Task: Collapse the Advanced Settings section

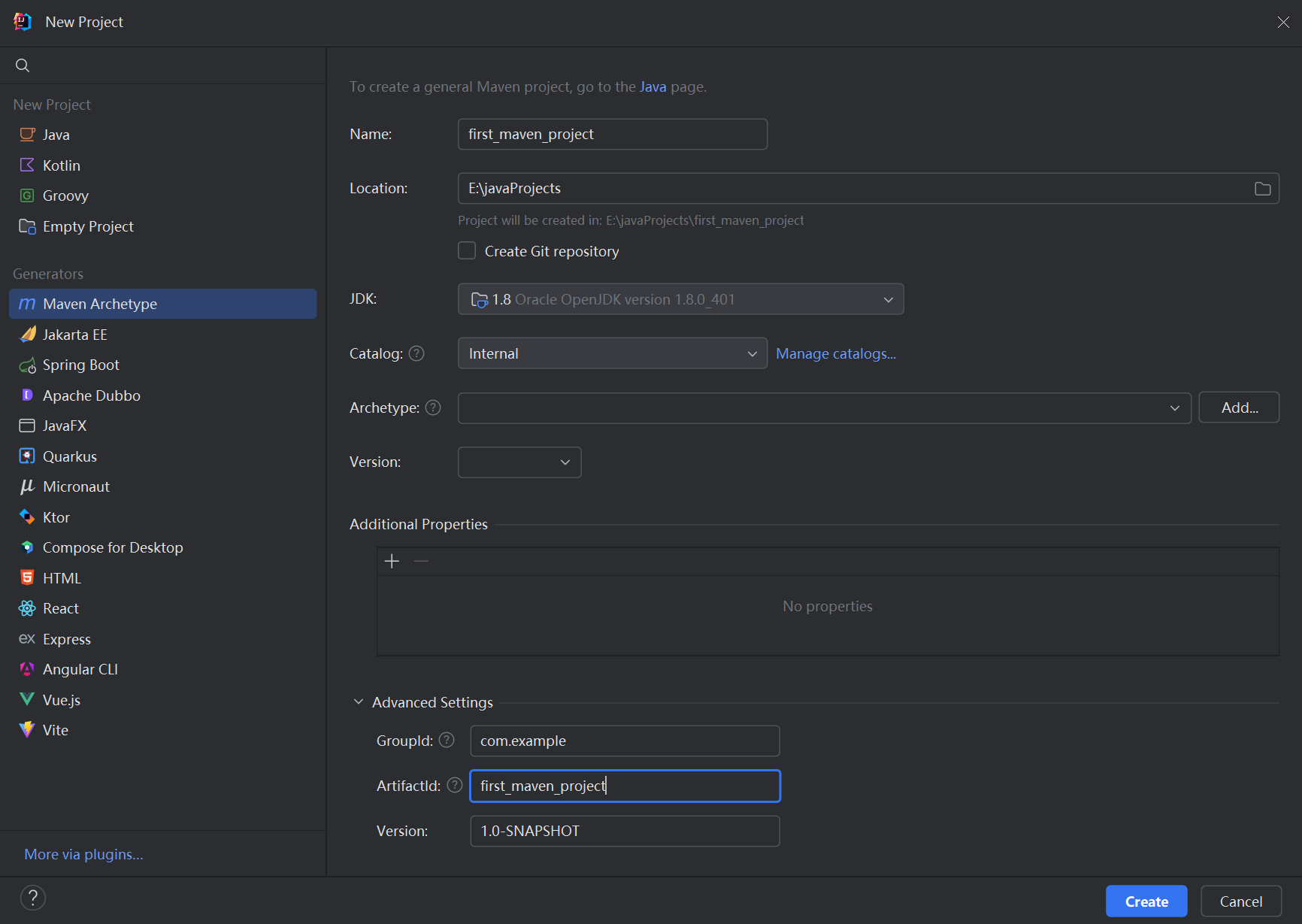Action: coord(359,701)
